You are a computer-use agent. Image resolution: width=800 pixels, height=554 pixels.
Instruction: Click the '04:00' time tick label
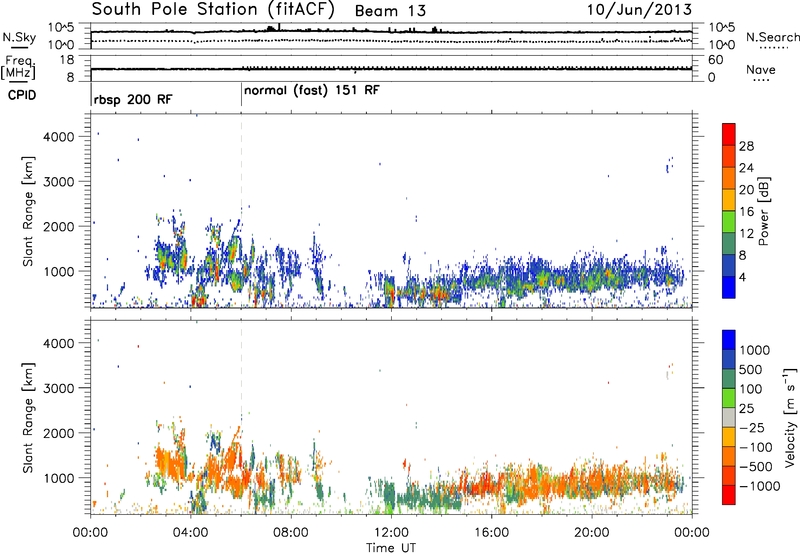click(x=190, y=533)
